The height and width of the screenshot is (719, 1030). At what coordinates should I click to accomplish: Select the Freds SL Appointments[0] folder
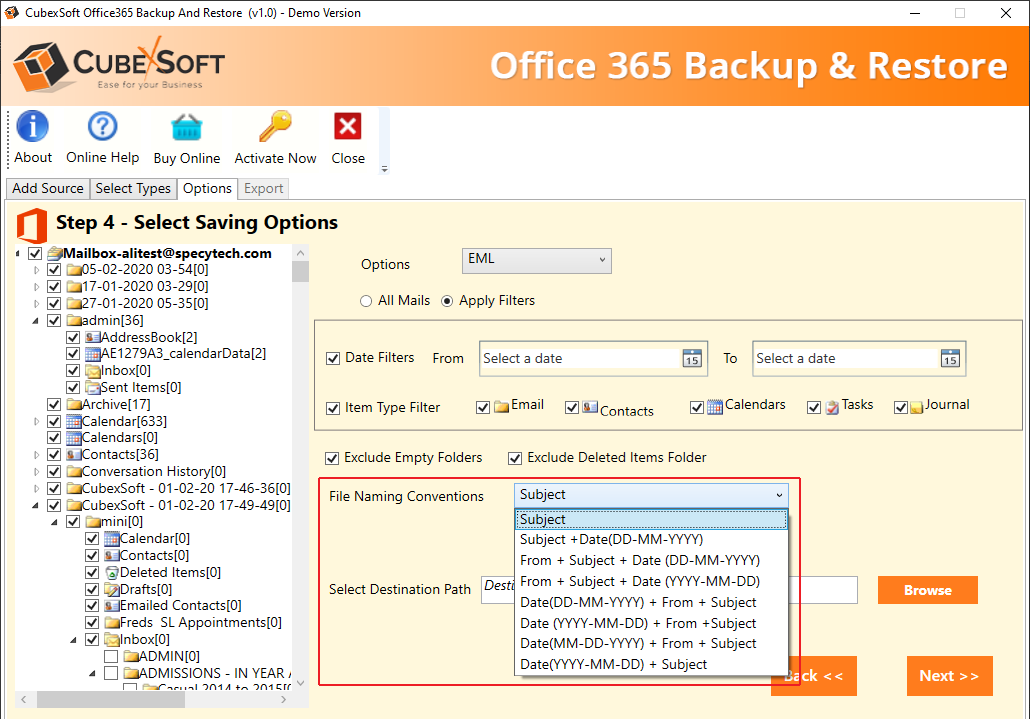coord(200,622)
